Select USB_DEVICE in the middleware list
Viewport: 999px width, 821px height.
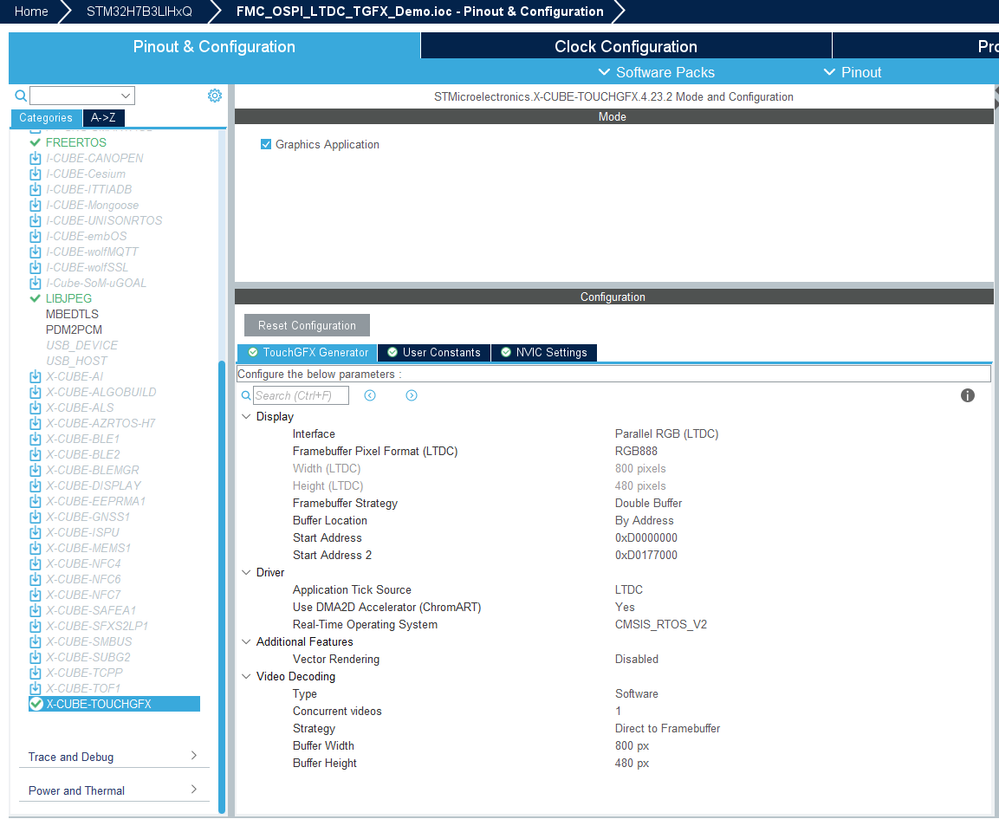[82, 345]
